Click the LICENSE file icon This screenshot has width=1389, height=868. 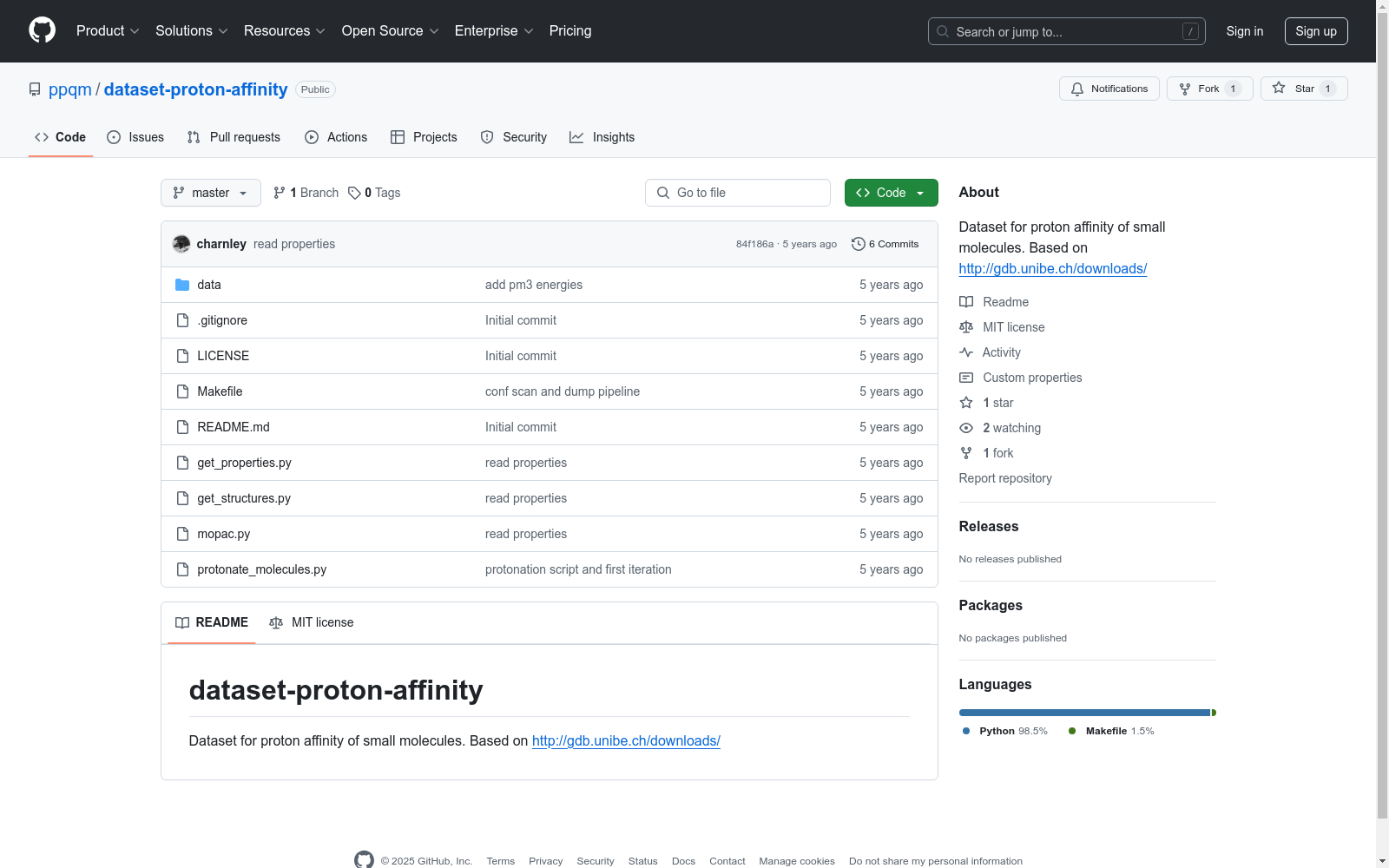coord(182,356)
